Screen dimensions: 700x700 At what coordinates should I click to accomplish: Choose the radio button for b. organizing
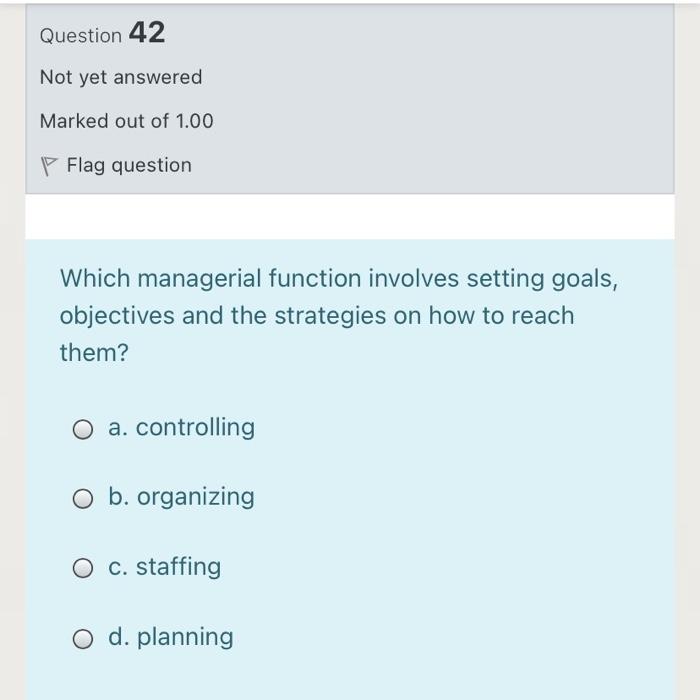pos(83,499)
